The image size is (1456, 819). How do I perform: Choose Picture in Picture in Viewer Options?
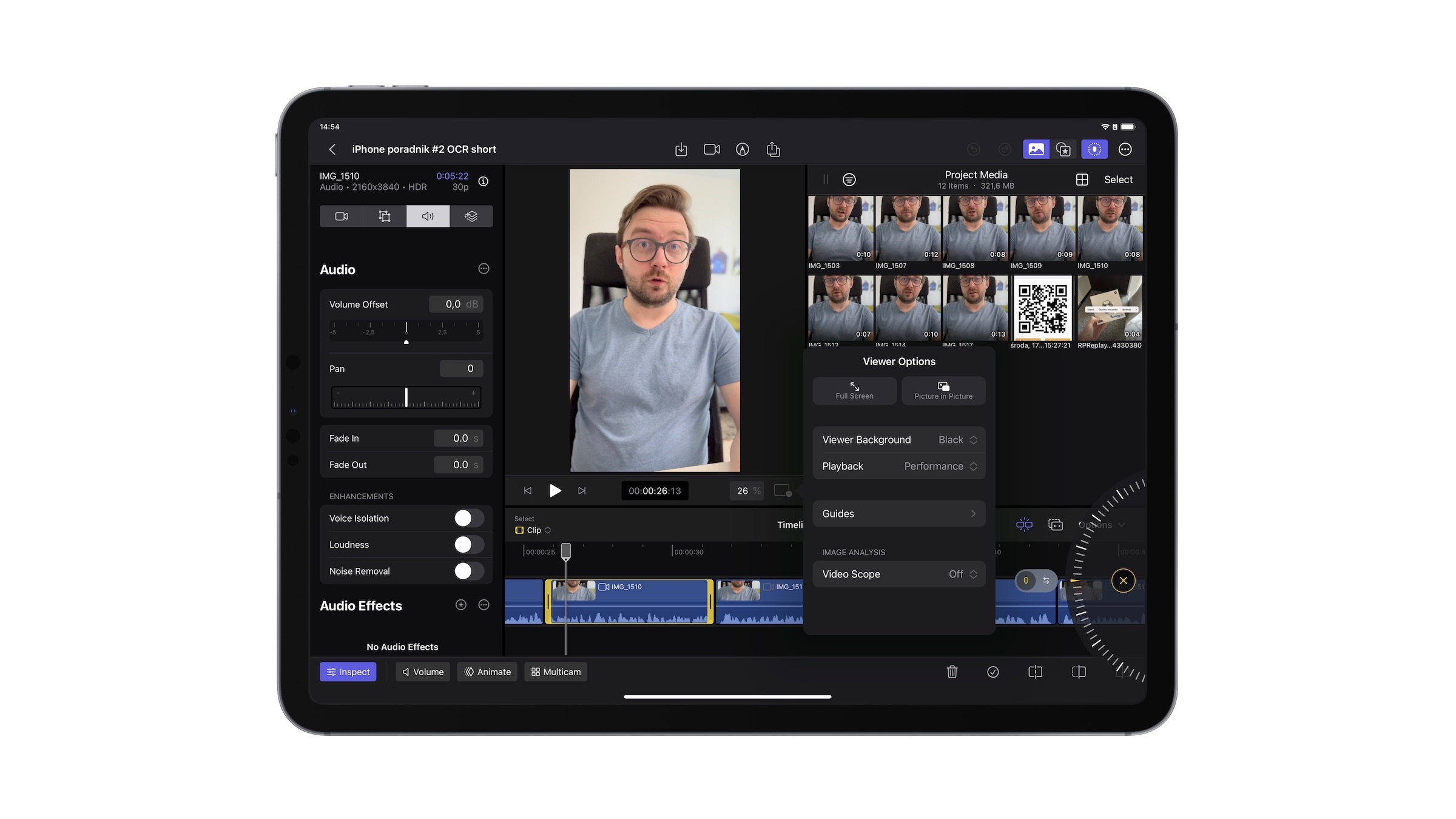pyautogui.click(x=943, y=391)
